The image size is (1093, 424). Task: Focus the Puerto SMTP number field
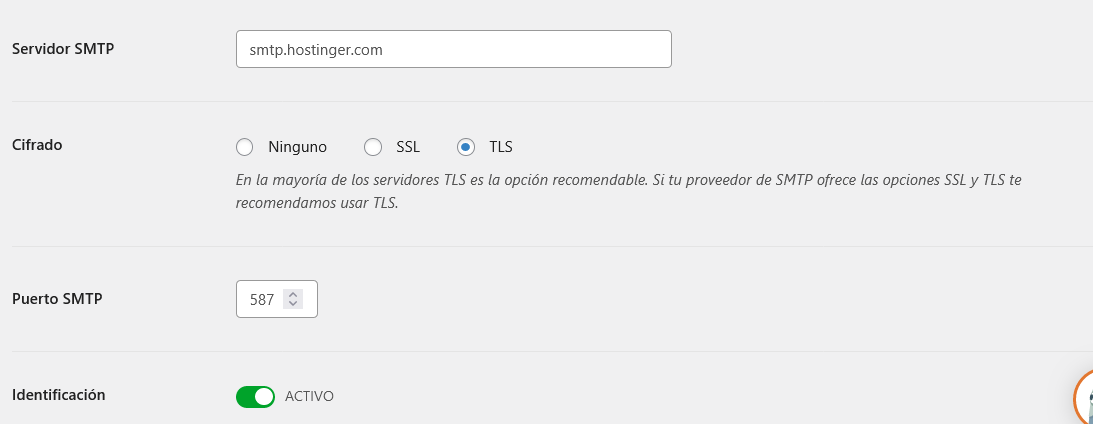pos(277,299)
